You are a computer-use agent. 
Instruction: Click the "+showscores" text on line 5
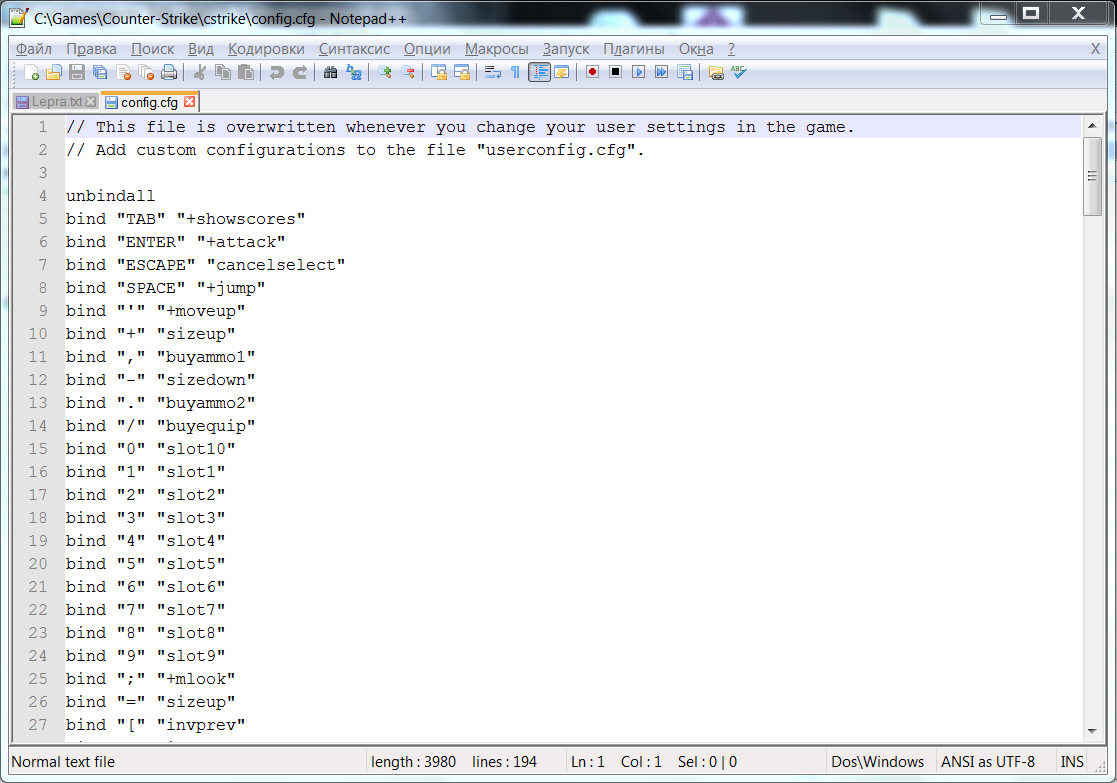tap(241, 219)
